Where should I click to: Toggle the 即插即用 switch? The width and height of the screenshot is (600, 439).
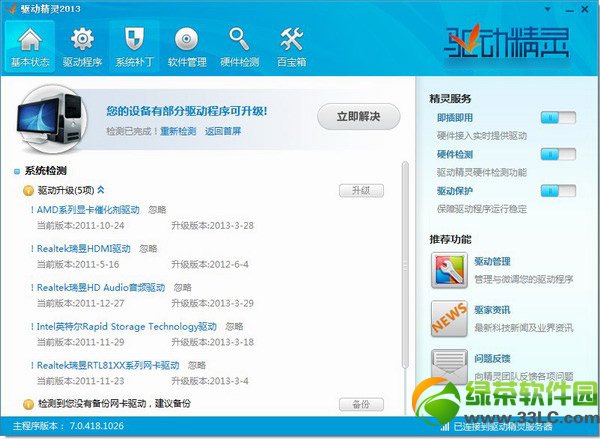(558, 118)
